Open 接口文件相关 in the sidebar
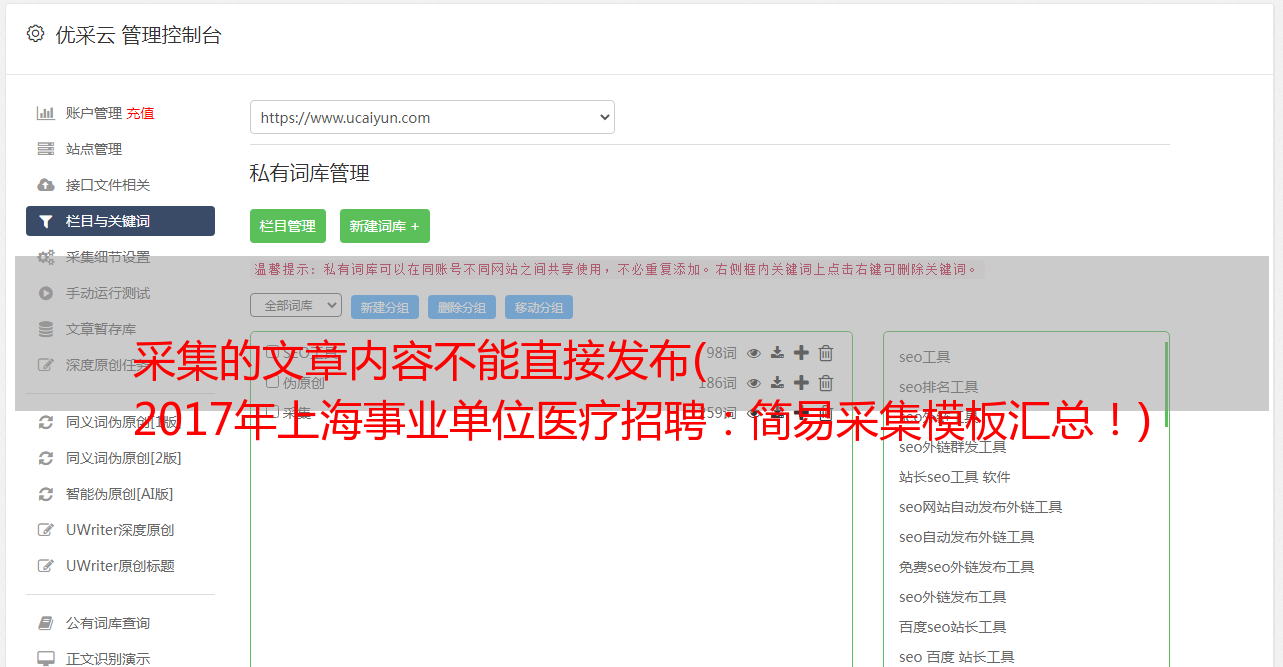 click(x=108, y=185)
